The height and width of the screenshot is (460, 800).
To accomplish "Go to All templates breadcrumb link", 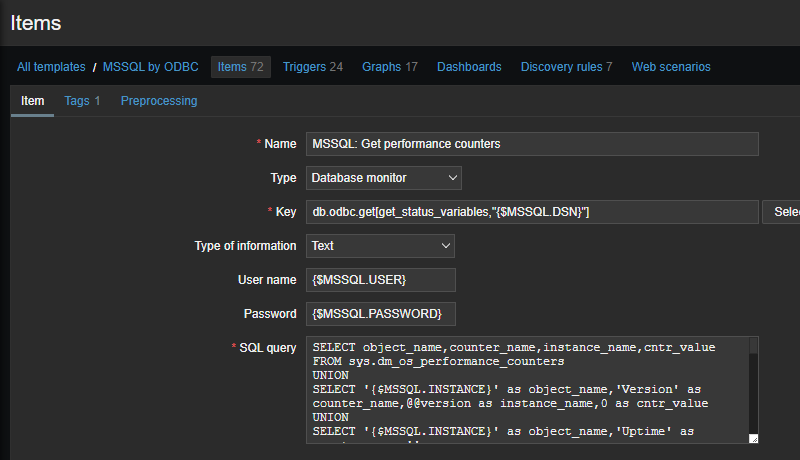I will (51, 67).
